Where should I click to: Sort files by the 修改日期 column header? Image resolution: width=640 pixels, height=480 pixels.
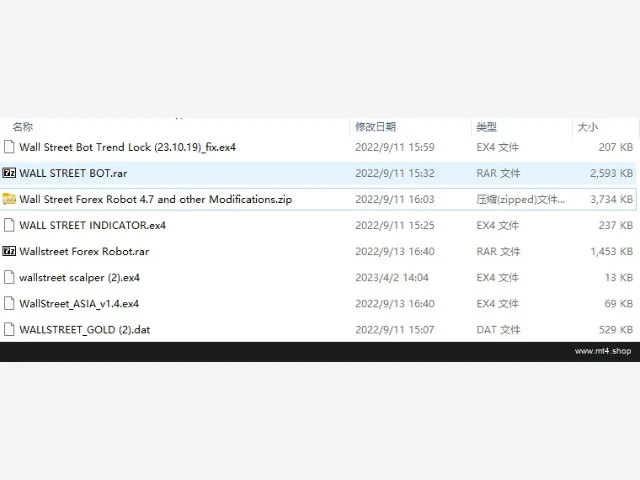pyautogui.click(x=376, y=127)
